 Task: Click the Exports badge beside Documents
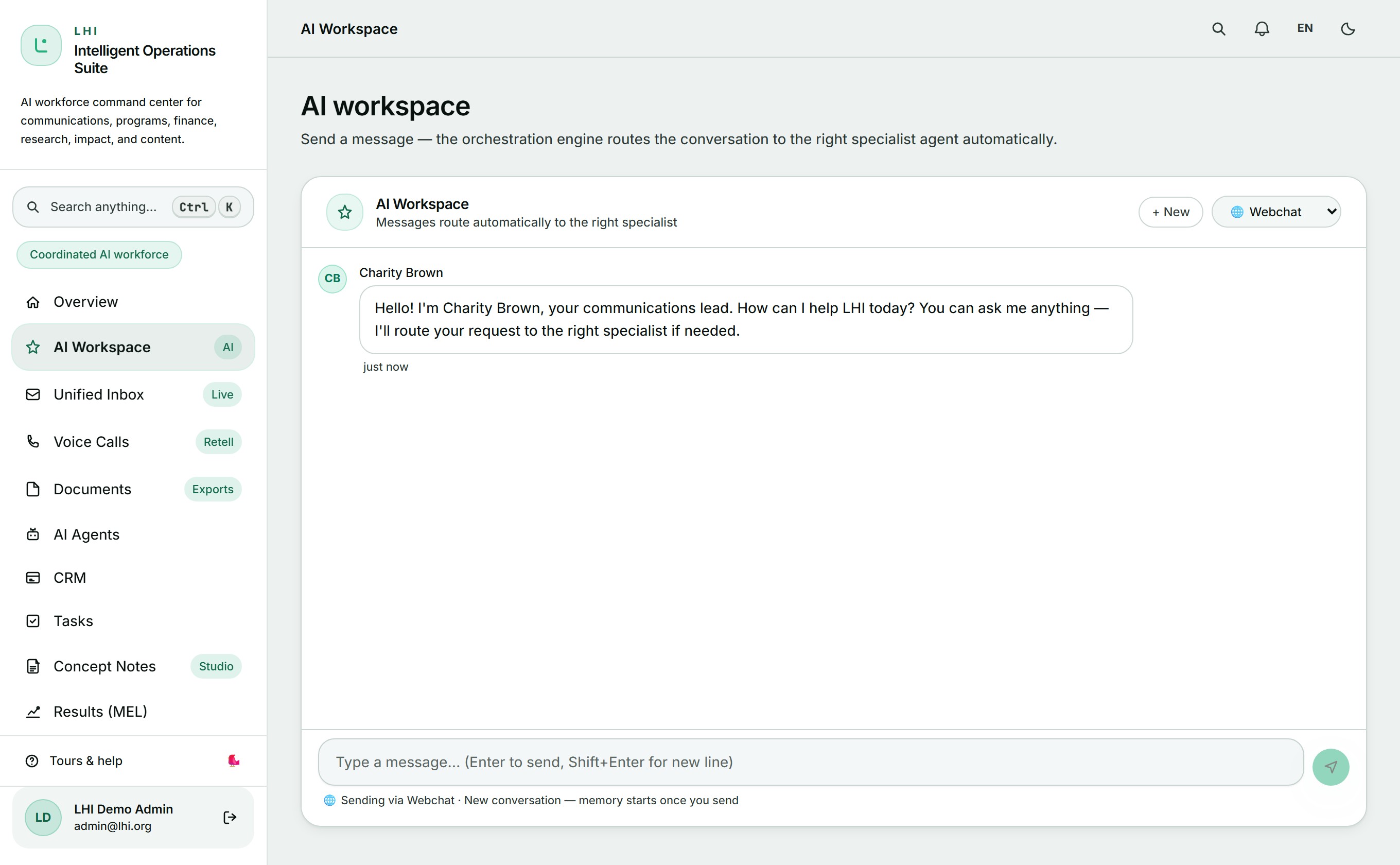(213, 489)
